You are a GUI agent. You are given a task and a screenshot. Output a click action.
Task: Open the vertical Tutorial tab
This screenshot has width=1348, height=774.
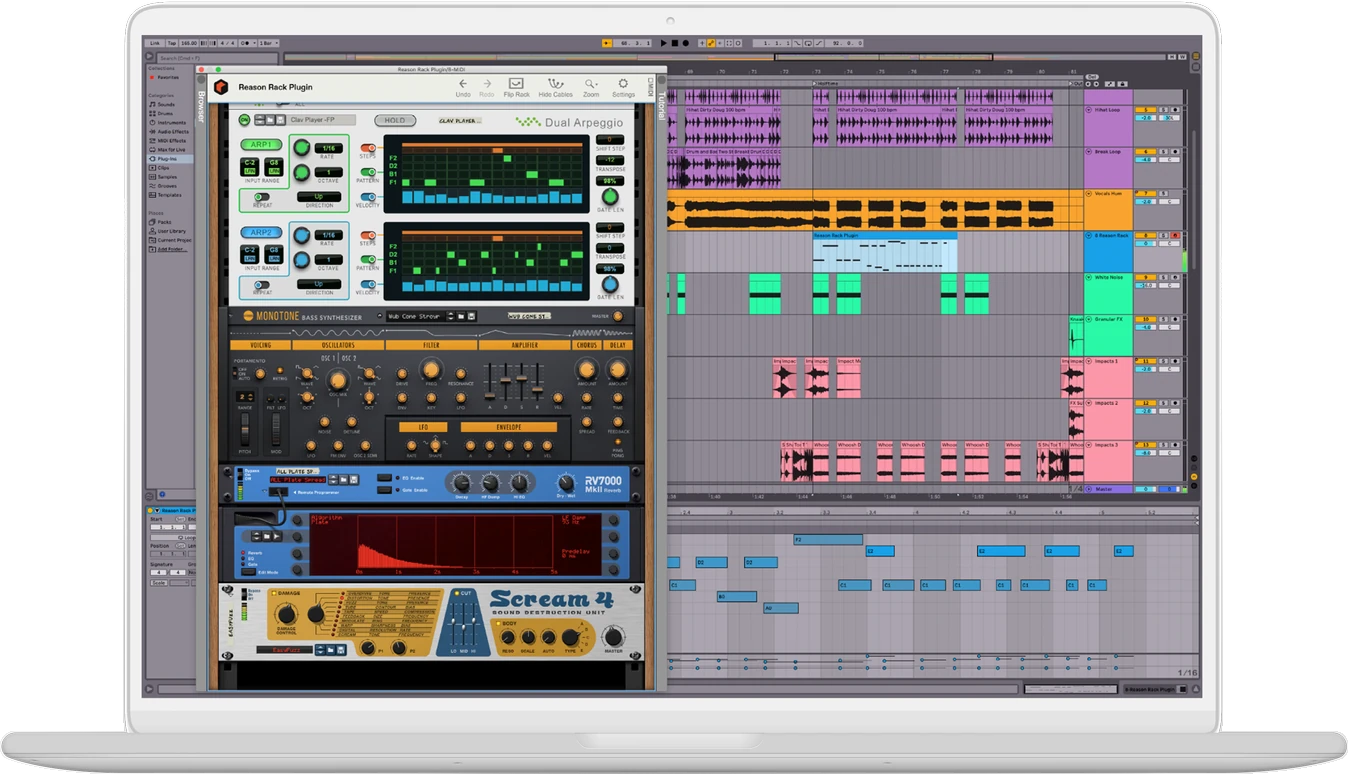(x=661, y=104)
